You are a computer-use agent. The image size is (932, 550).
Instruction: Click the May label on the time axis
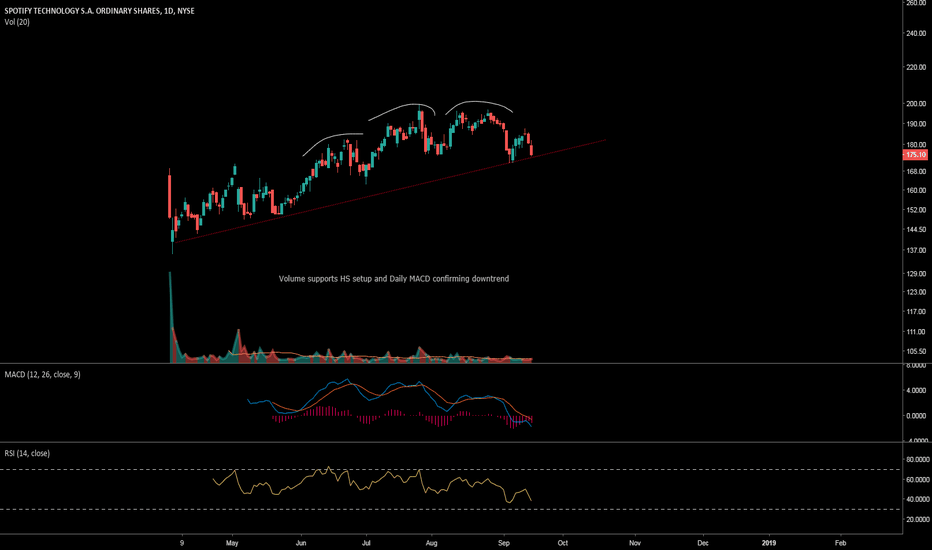click(232, 543)
